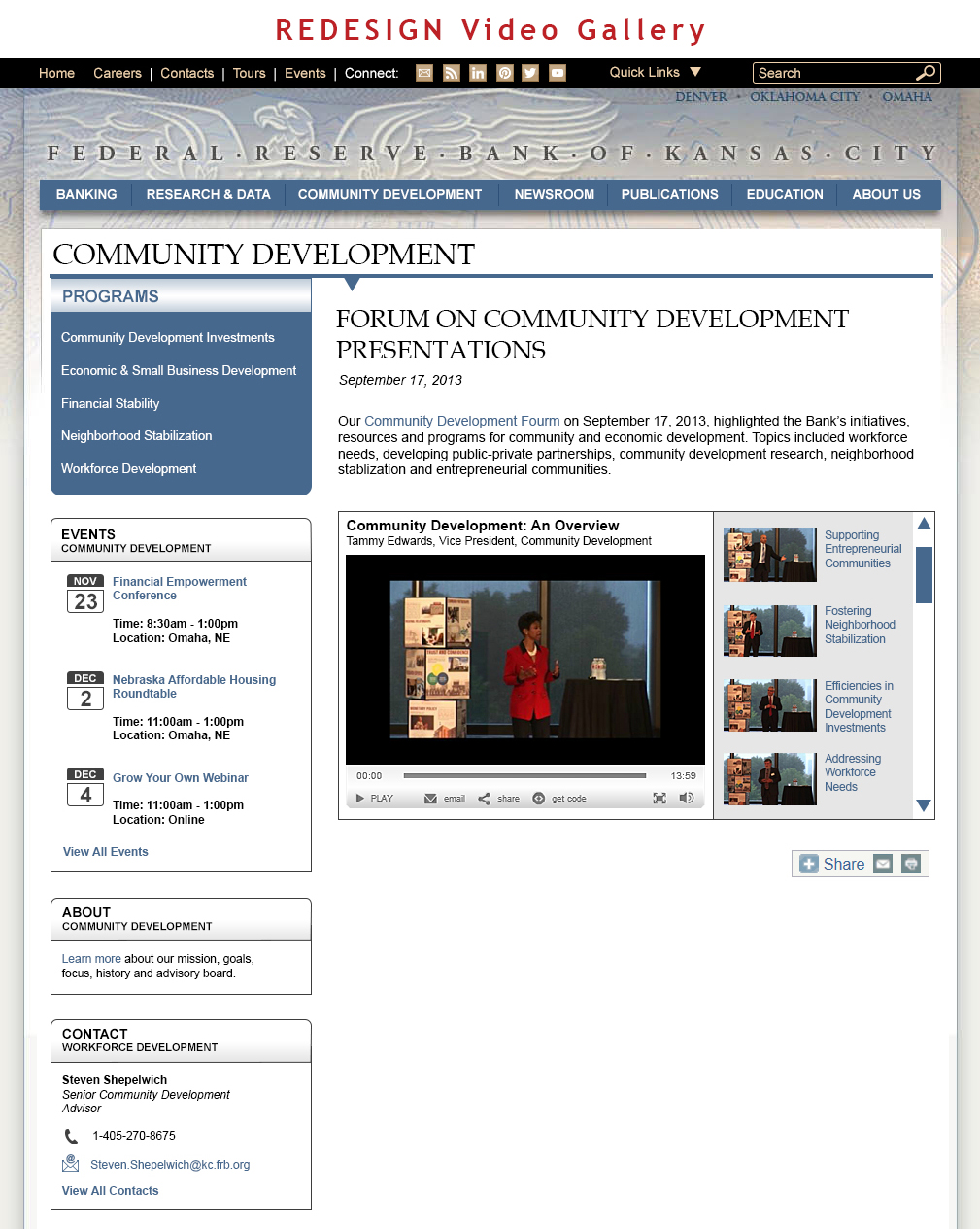Click the main video frame
The width and height of the screenshot is (980, 1229).
[525, 660]
